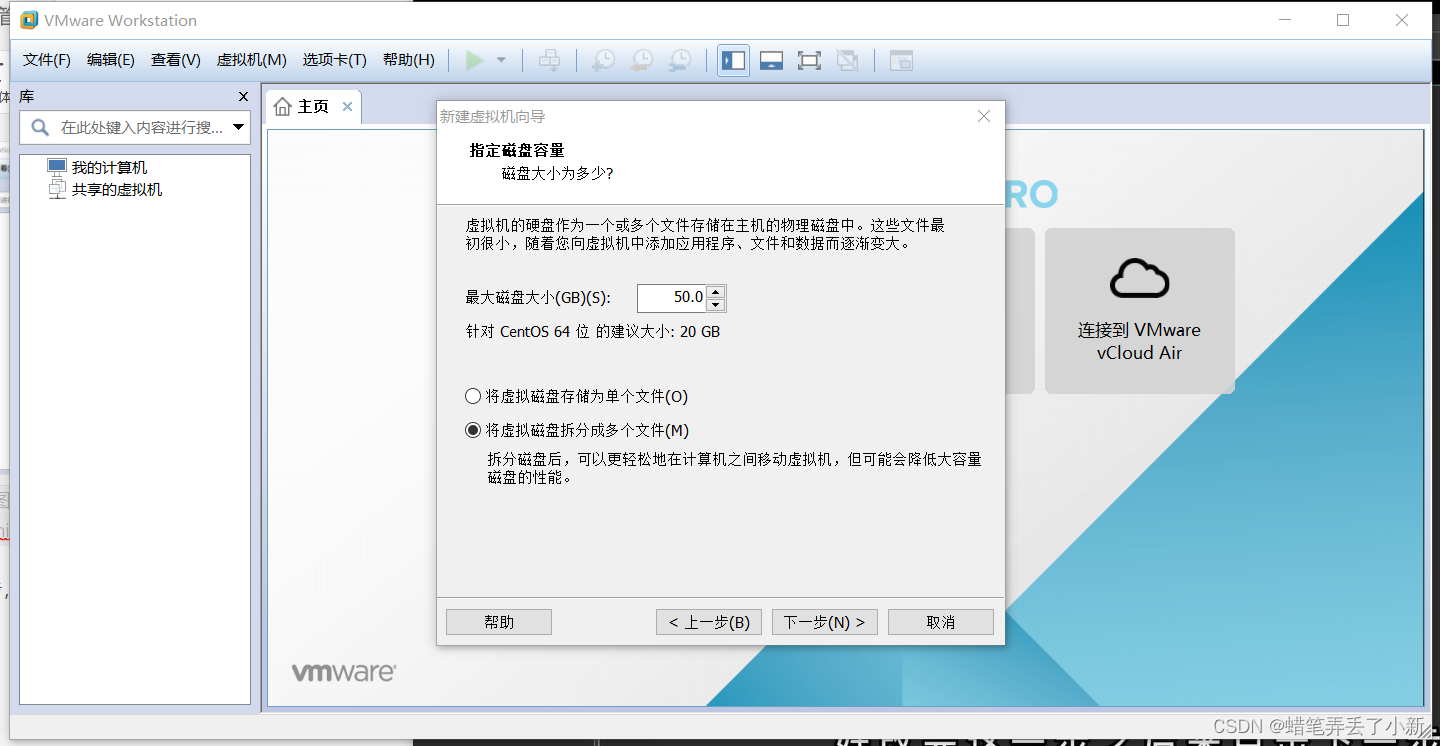Toggle the library sidebar view icon
The image size is (1440, 746).
click(x=733, y=61)
